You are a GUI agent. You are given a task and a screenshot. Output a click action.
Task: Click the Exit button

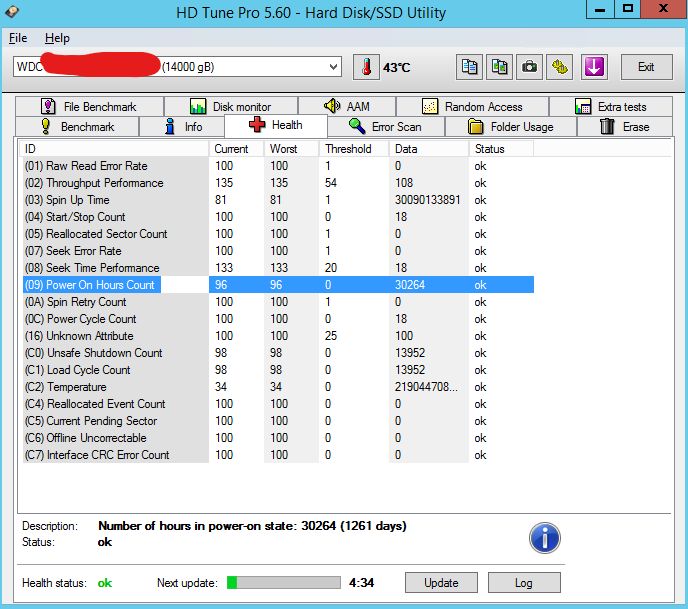point(646,67)
